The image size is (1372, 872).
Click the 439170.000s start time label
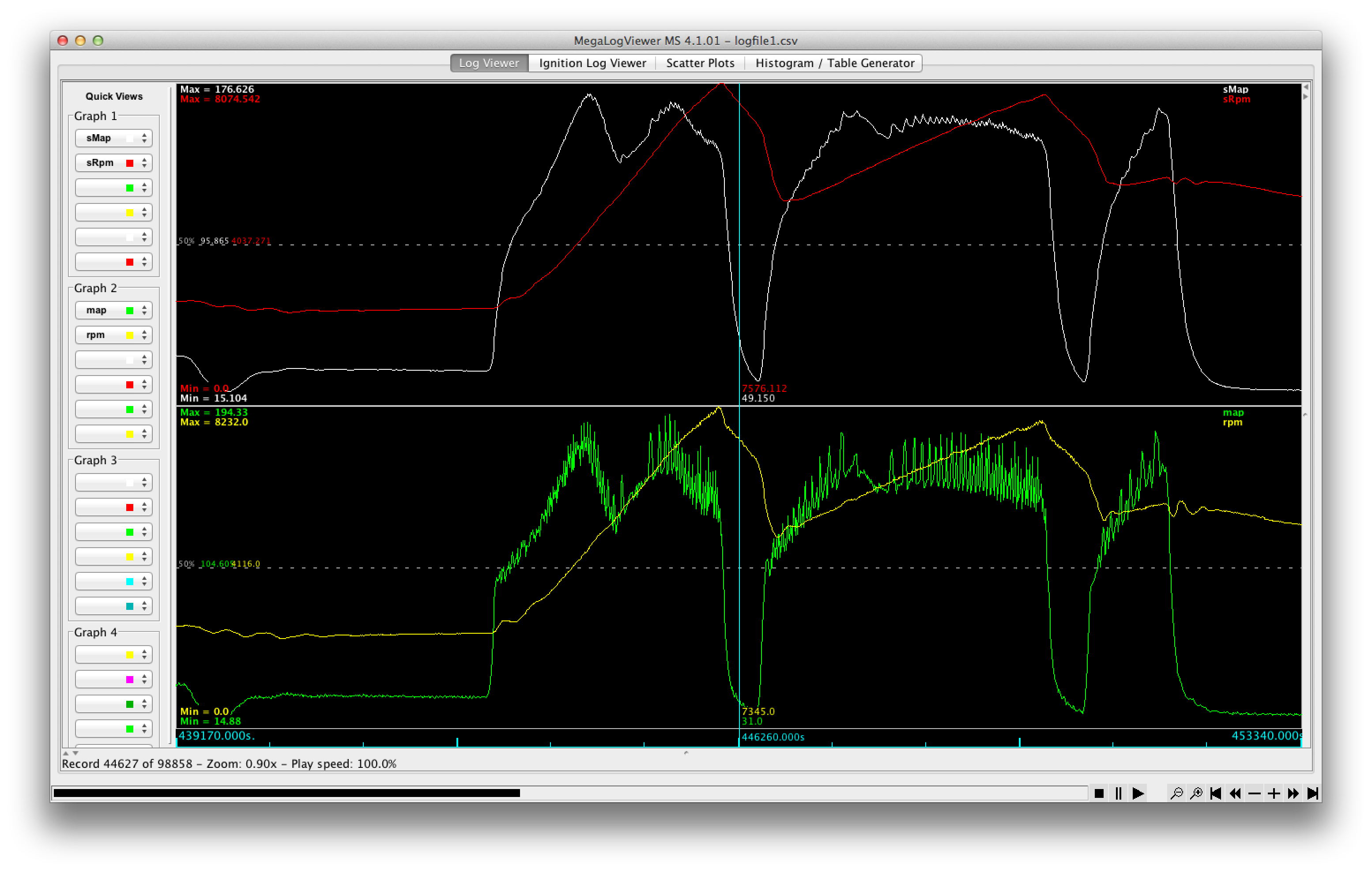(x=216, y=736)
